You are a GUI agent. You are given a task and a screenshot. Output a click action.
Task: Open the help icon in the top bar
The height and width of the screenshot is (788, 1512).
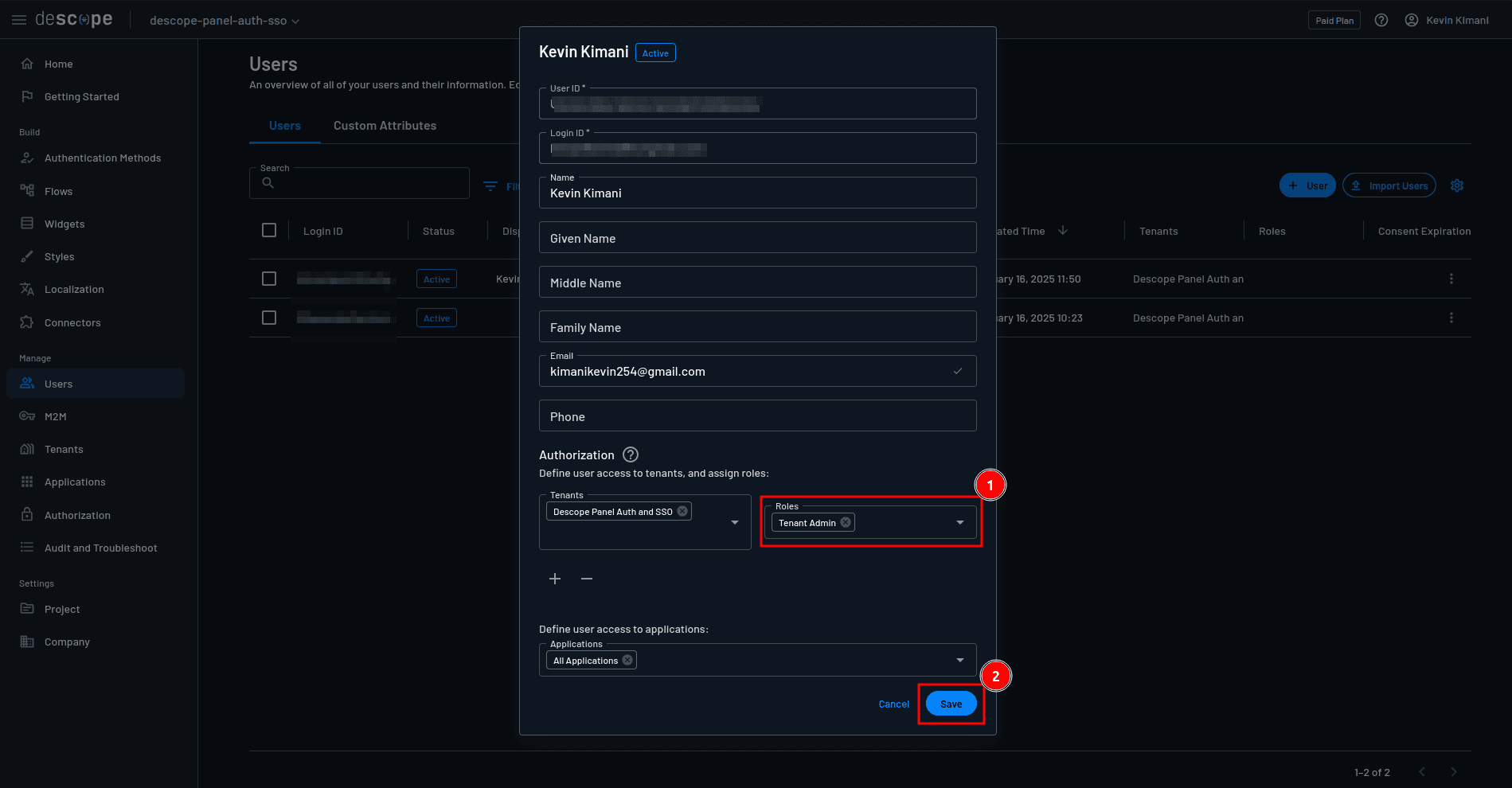tap(1381, 20)
